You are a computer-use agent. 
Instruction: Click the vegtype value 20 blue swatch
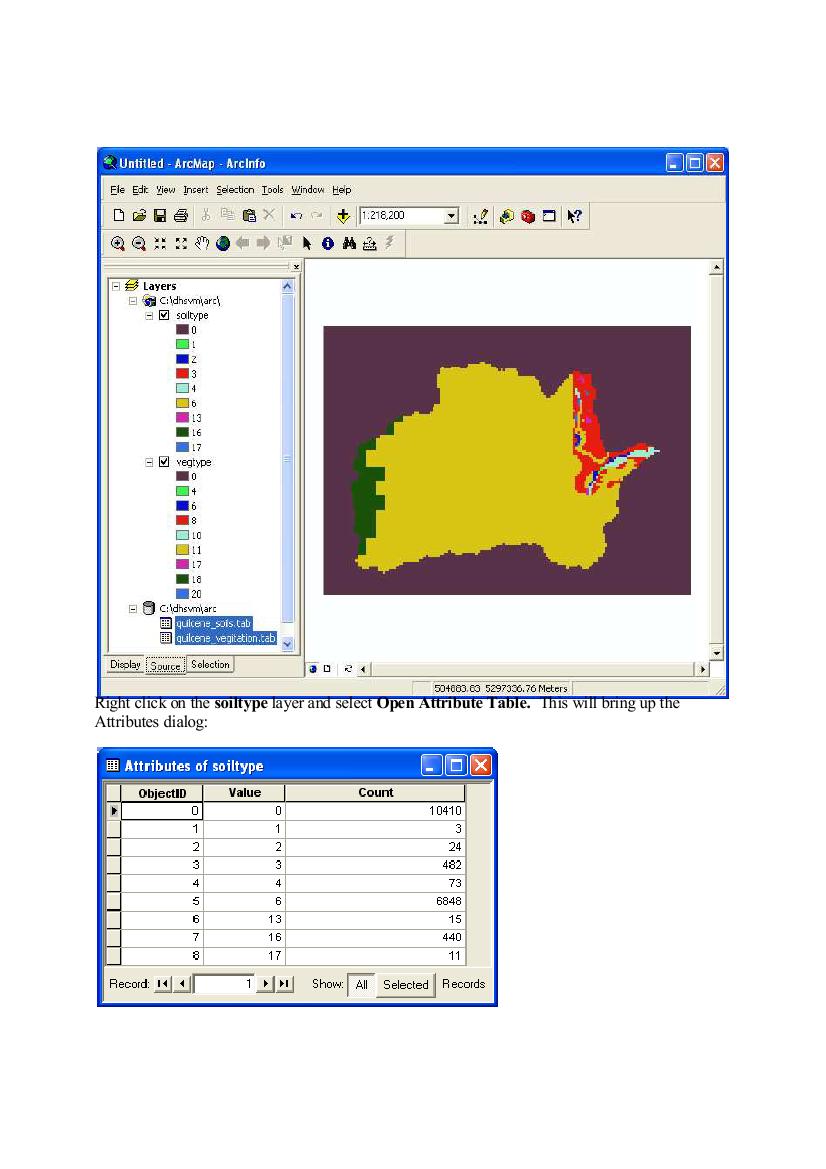(182, 594)
